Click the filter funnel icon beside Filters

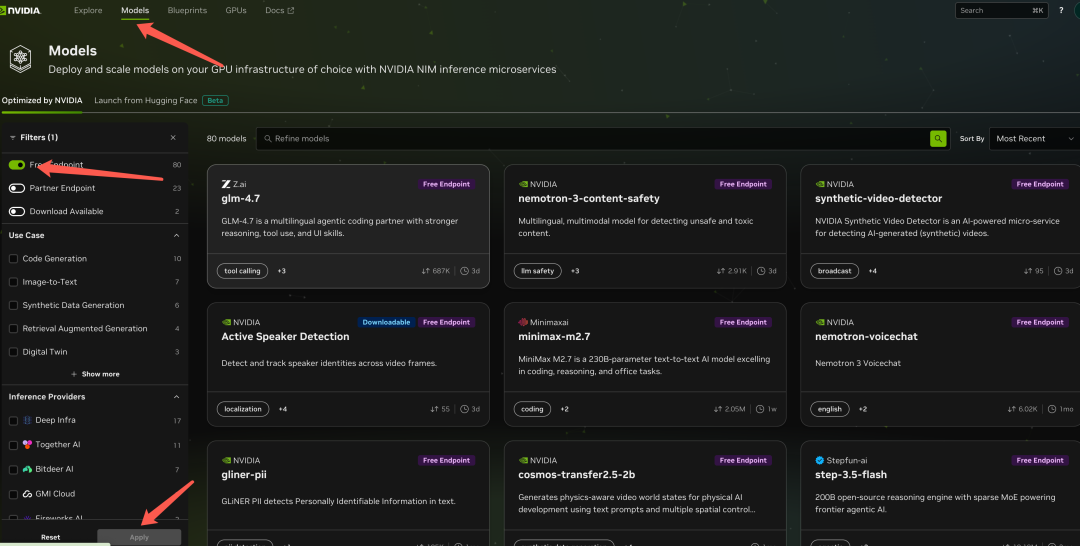[x=12, y=138]
